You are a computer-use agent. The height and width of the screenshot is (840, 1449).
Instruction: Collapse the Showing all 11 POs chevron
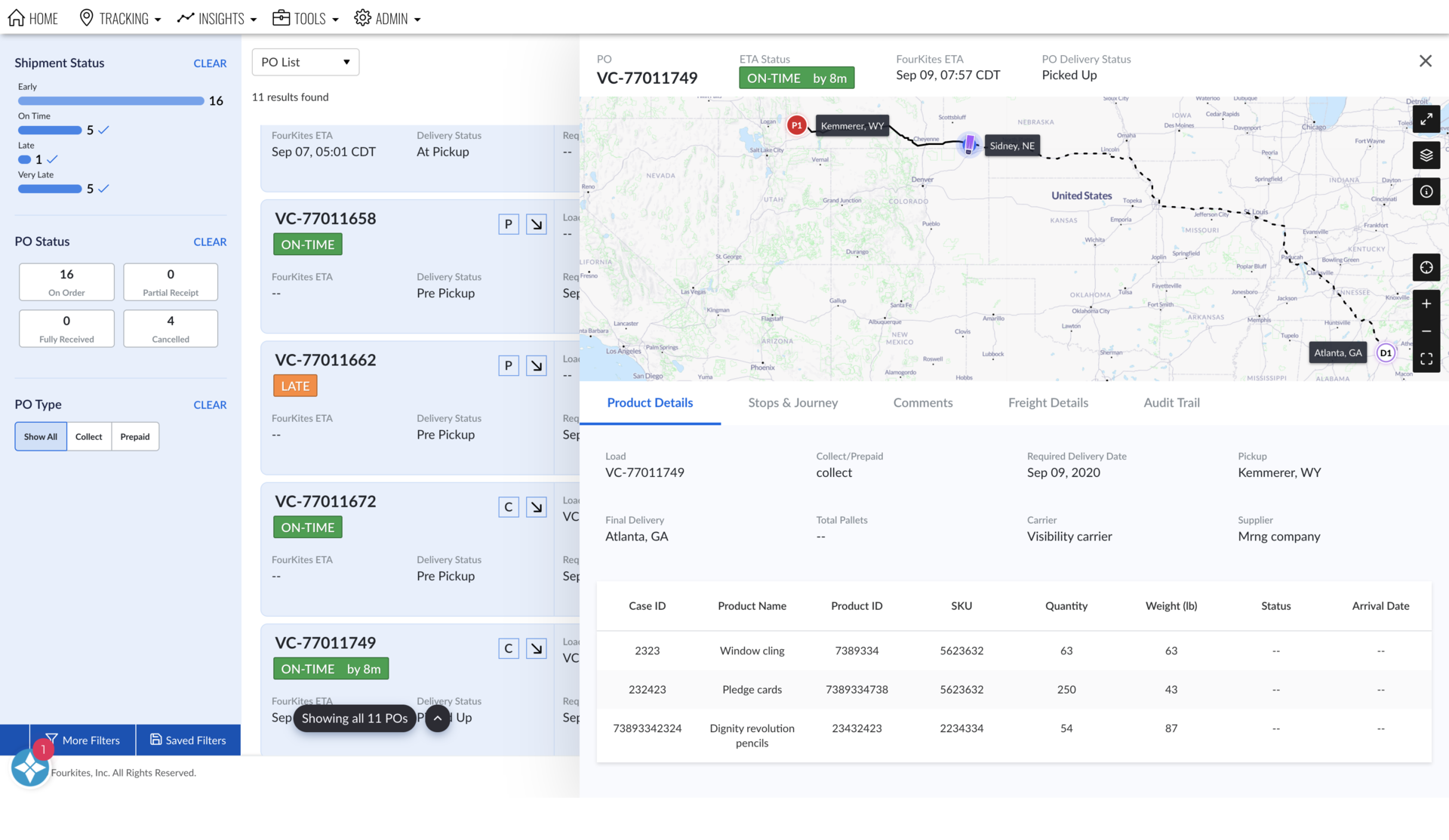tap(438, 718)
